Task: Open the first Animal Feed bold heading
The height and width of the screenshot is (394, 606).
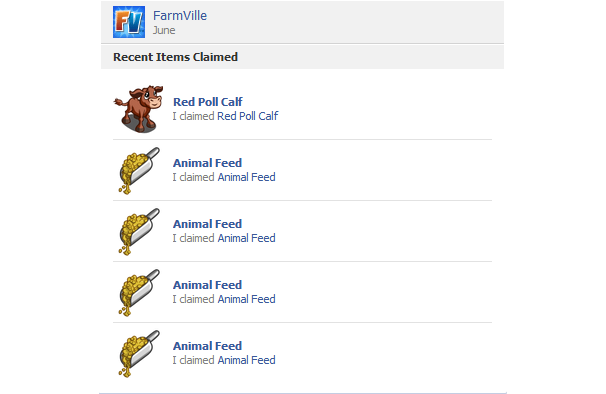Action: coord(207,163)
